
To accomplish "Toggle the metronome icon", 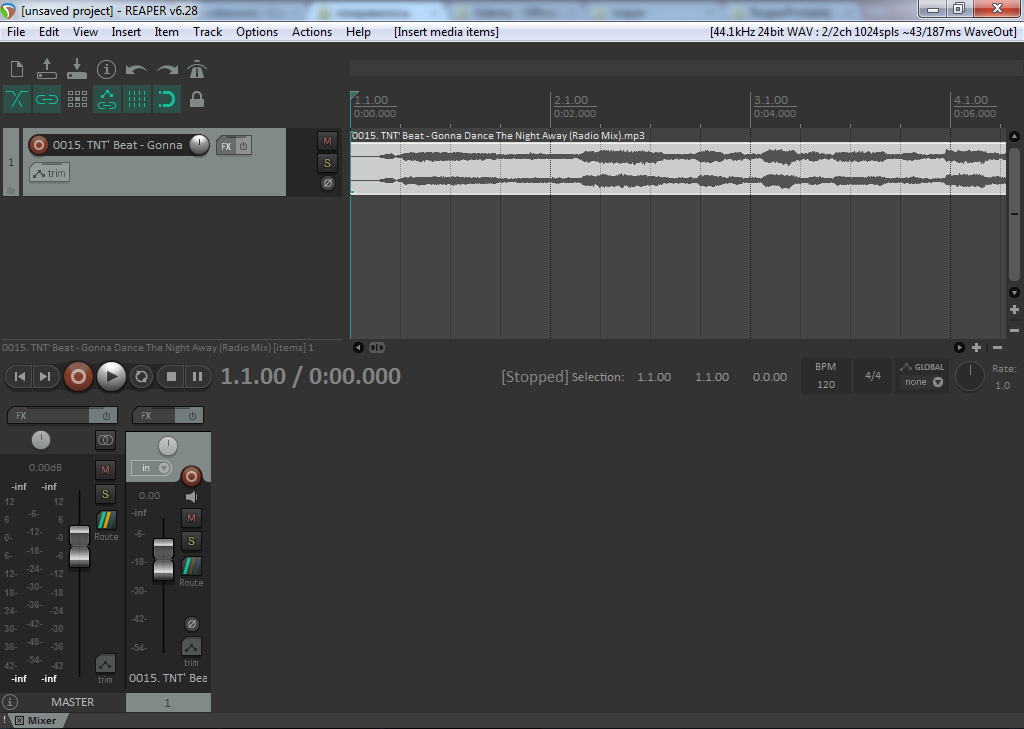I will pyautogui.click(x=197, y=69).
